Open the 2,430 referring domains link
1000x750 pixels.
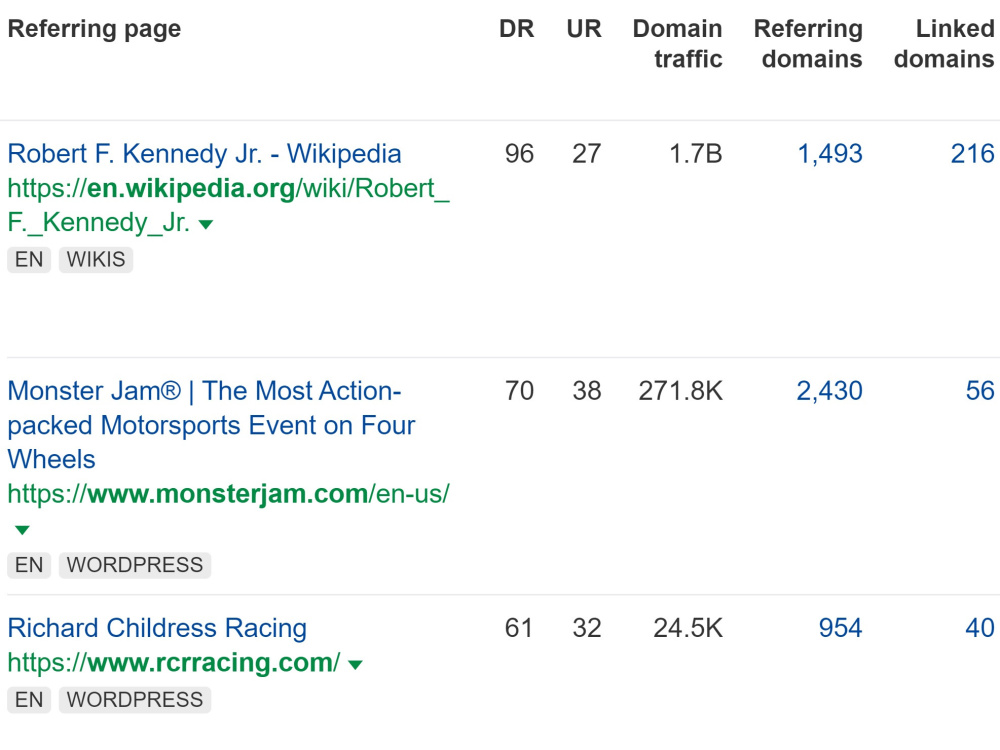829,391
